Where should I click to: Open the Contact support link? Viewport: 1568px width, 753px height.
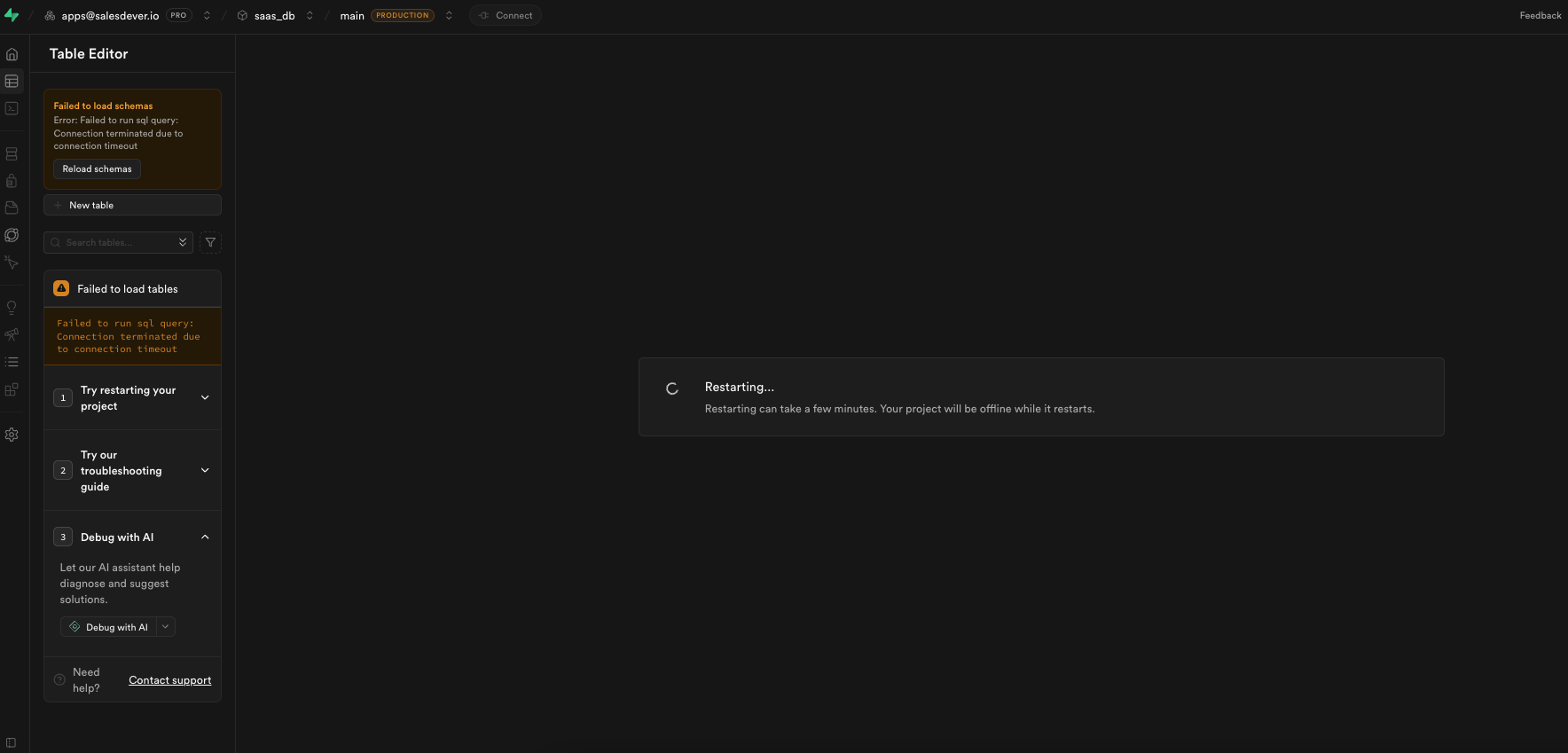pos(170,680)
